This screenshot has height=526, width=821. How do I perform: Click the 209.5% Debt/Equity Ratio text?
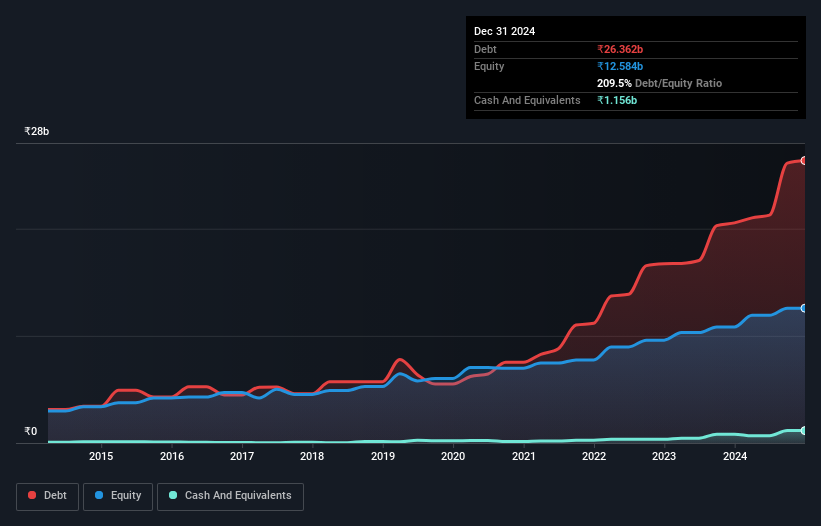(659, 83)
